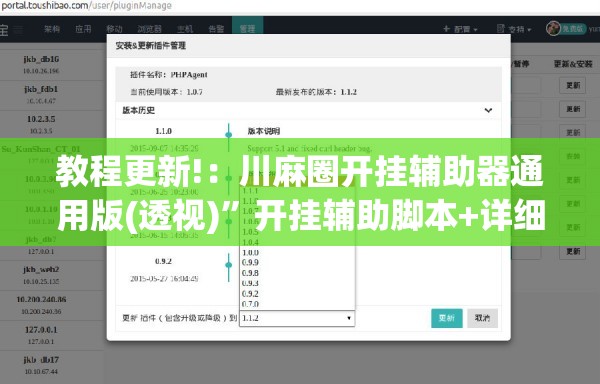This screenshot has width=600, height=384.
Task: Open the 浏览器 navigation tab
Action: [149, 29]
